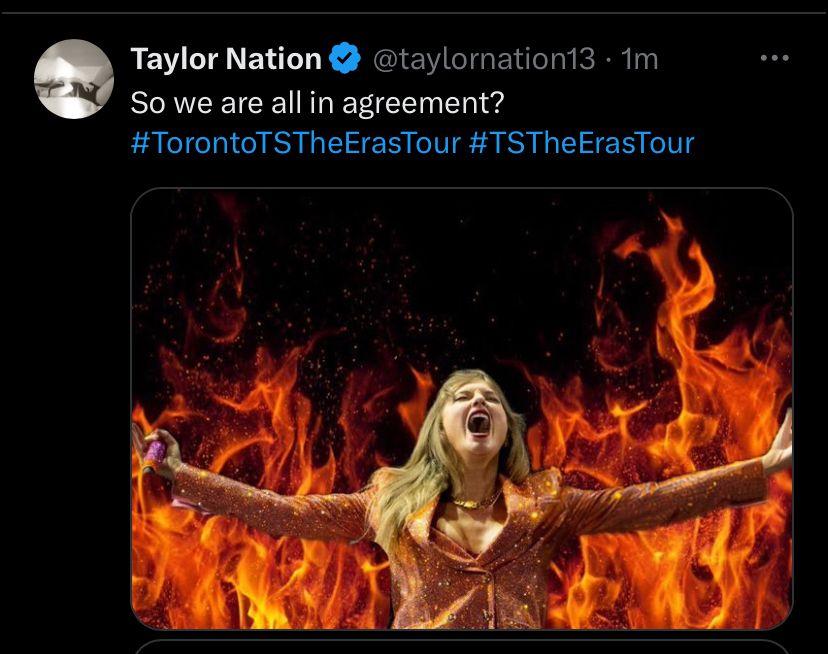Open the #TorontoTSTheErasTour hashtag

[295, 143]
